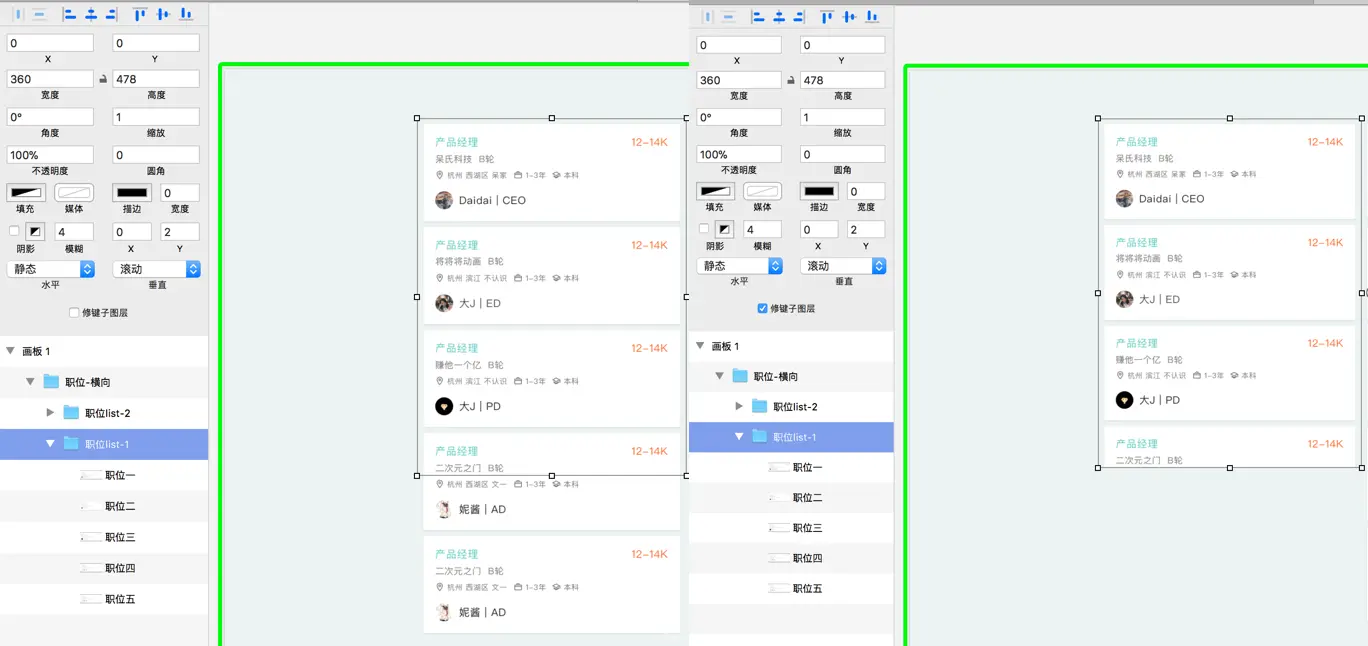Select 职位五 layer in left window
This screenshot has width=1368, height=646.
(104, 599)
